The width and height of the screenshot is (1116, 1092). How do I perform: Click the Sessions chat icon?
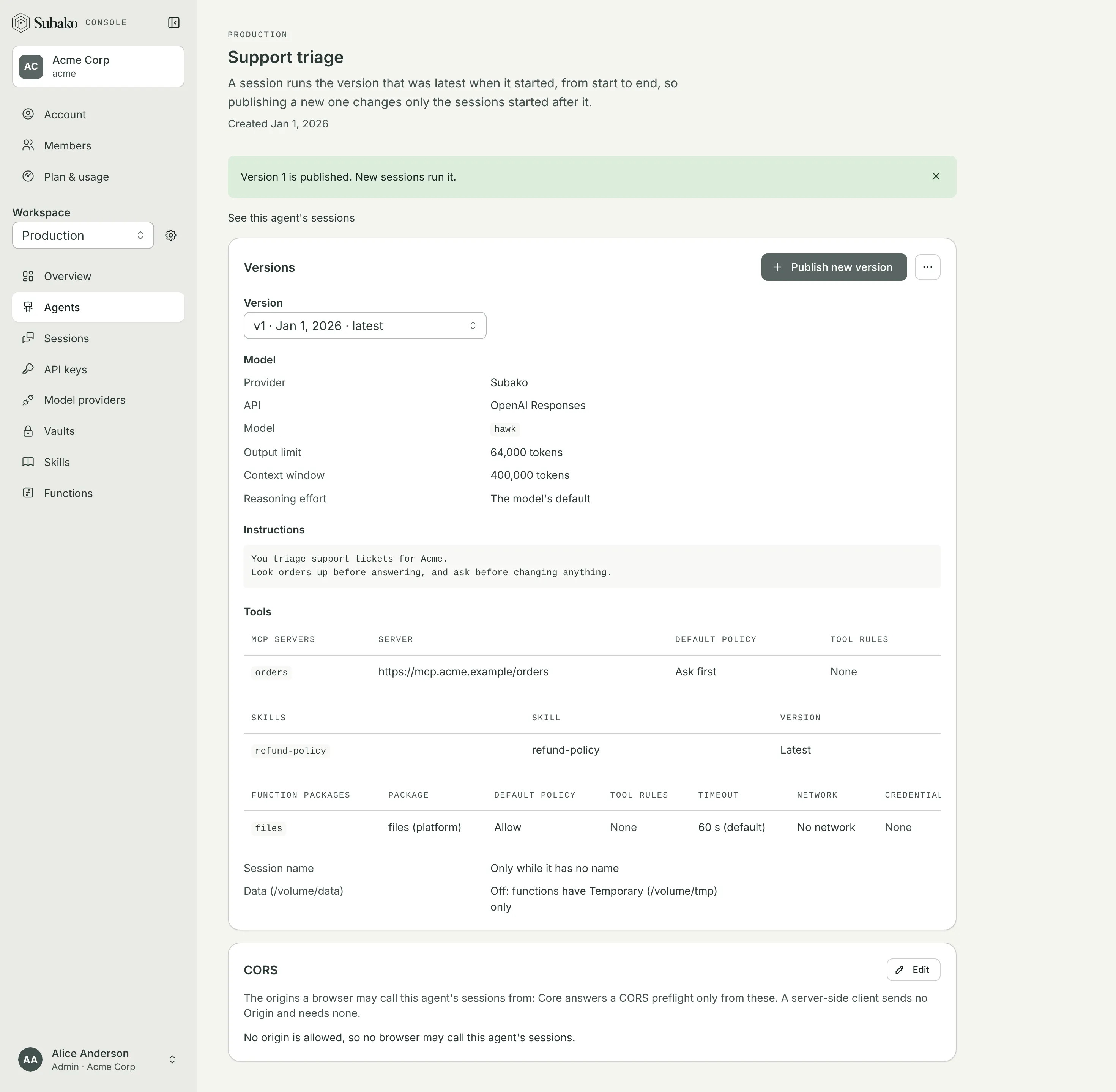tap(28, 338)
